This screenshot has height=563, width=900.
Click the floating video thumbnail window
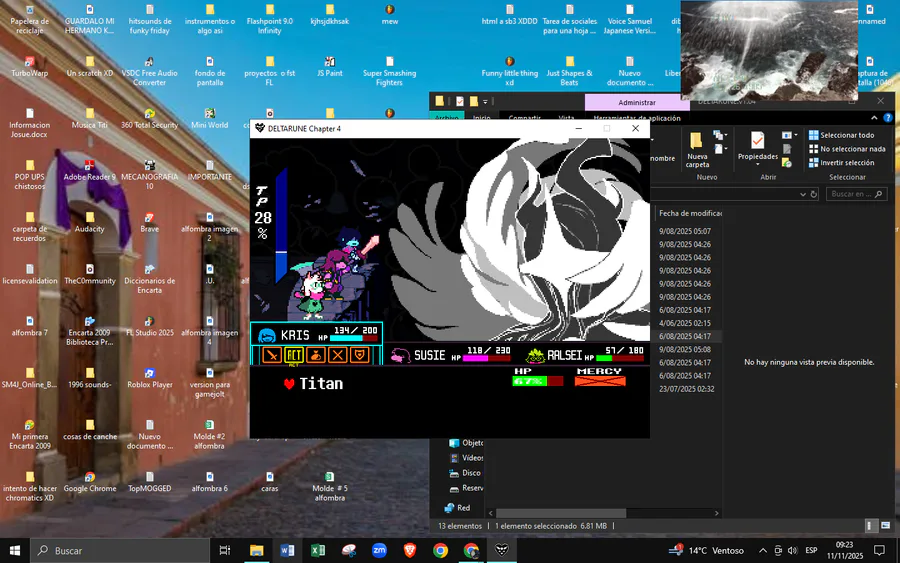(x=769, y=51)
